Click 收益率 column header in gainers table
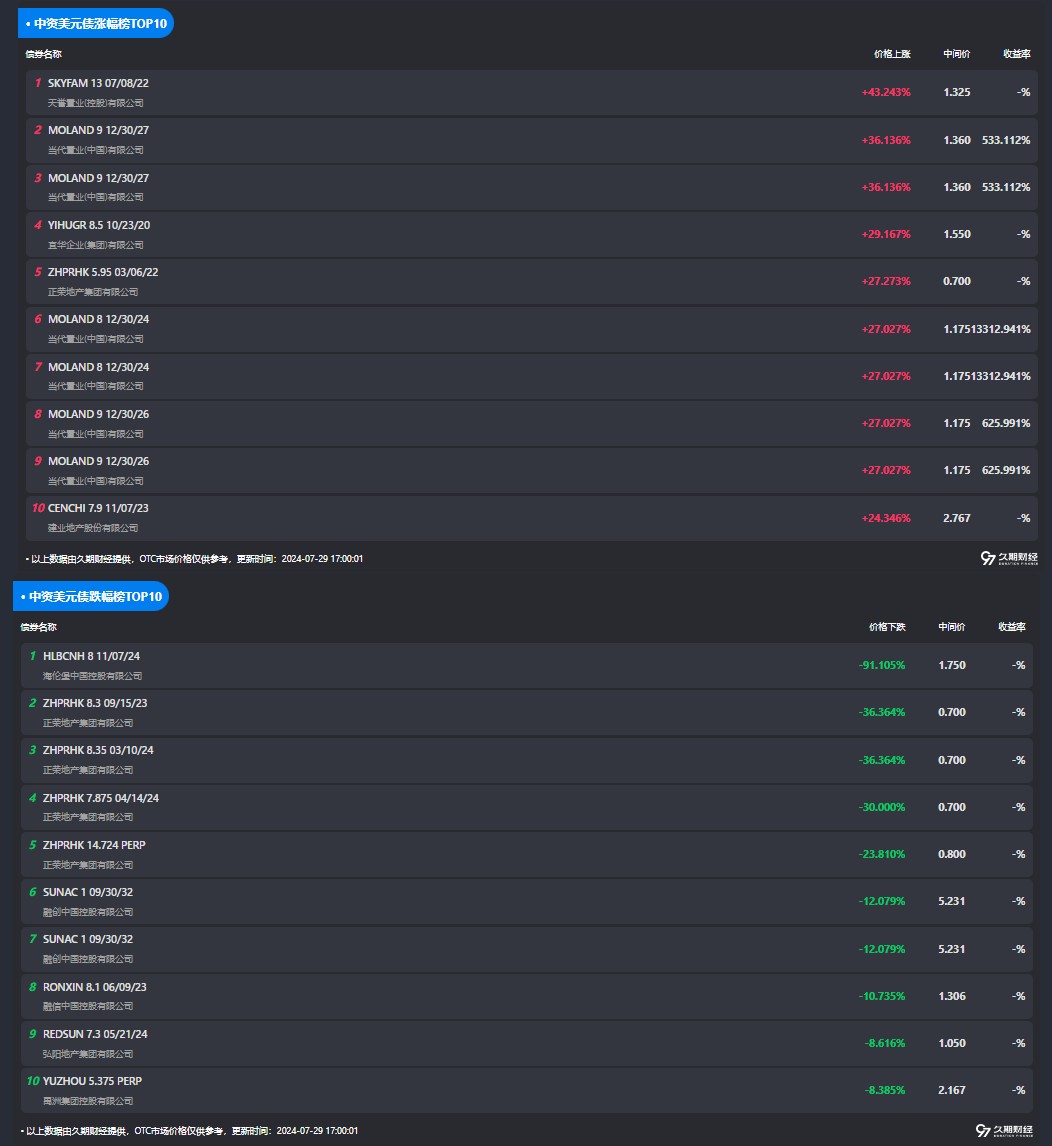The height and width of the screenshot is (1146, 1052). point(1016,54)
